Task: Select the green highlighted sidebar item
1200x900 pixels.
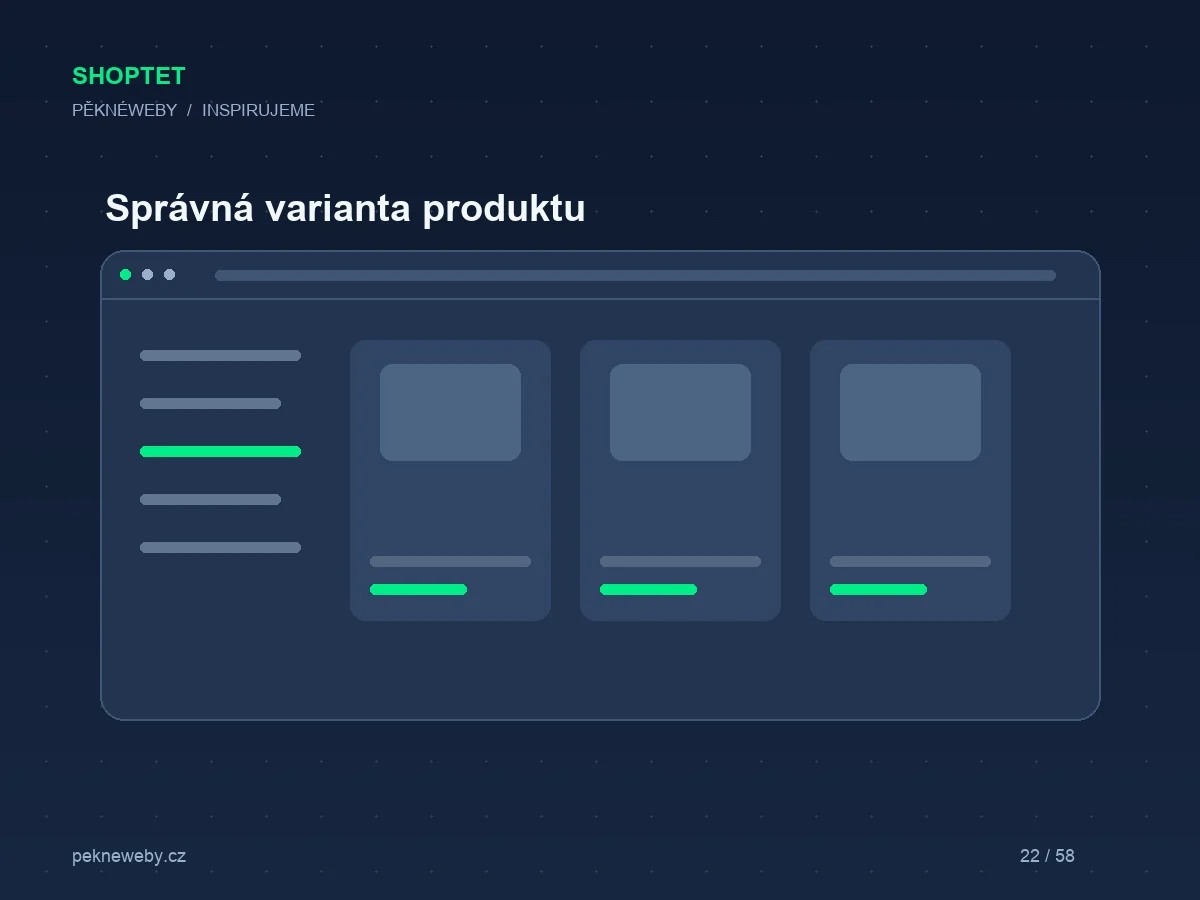Action: (220, 451)
